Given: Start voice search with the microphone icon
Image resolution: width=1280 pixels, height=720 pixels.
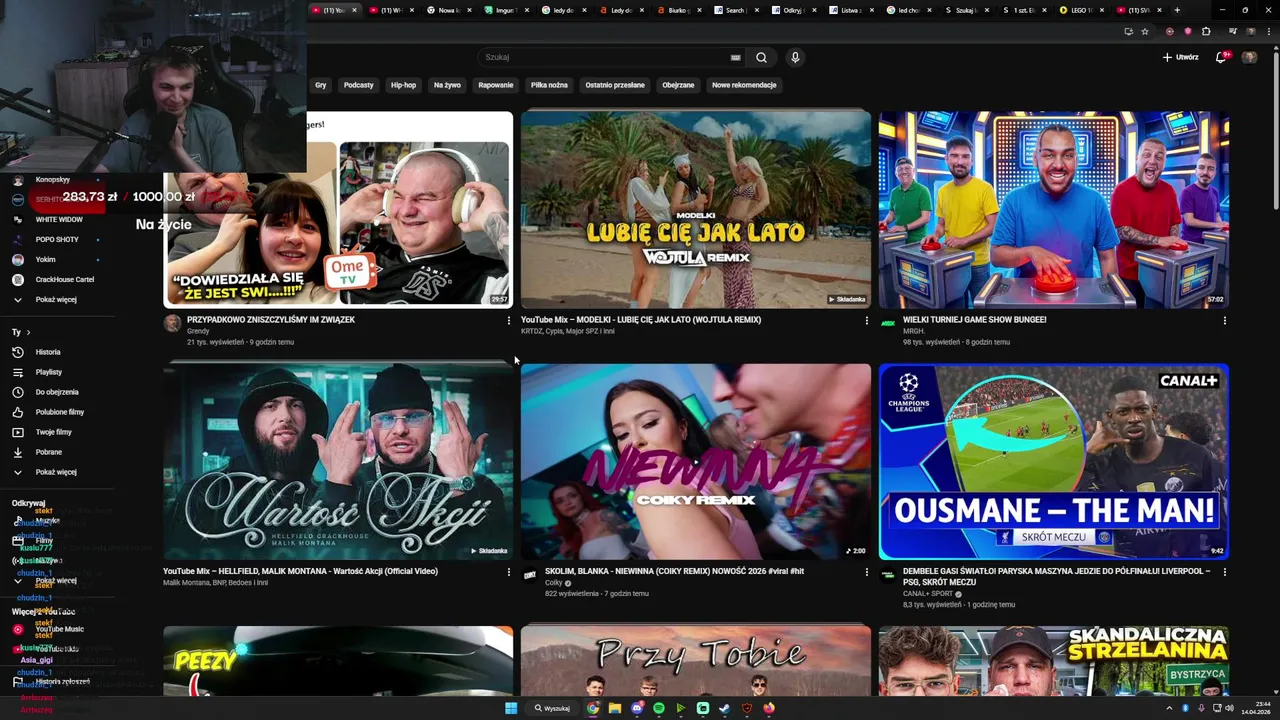Looking at the screenshot, I should tap(795, 58).
